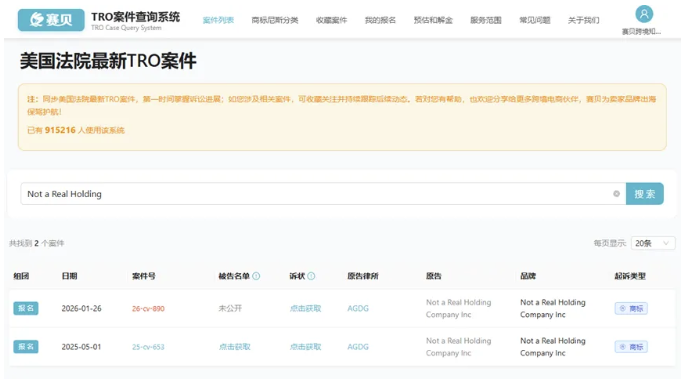The image size is (694, 382).
Task: Click the 日期 column header
Action: pyautogui.click(x=69, y=276)
